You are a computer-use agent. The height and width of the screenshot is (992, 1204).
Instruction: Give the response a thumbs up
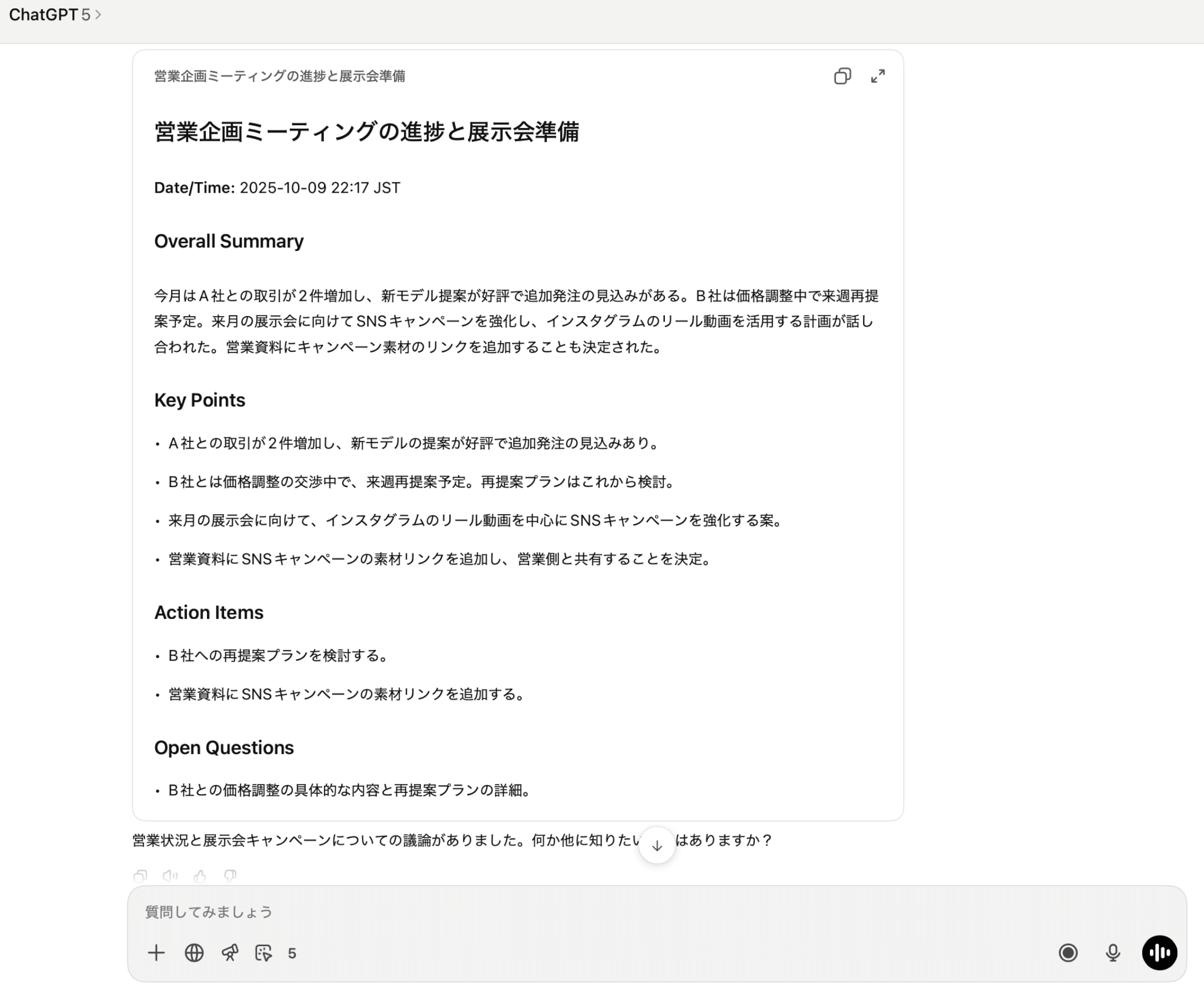pos(200,876)
